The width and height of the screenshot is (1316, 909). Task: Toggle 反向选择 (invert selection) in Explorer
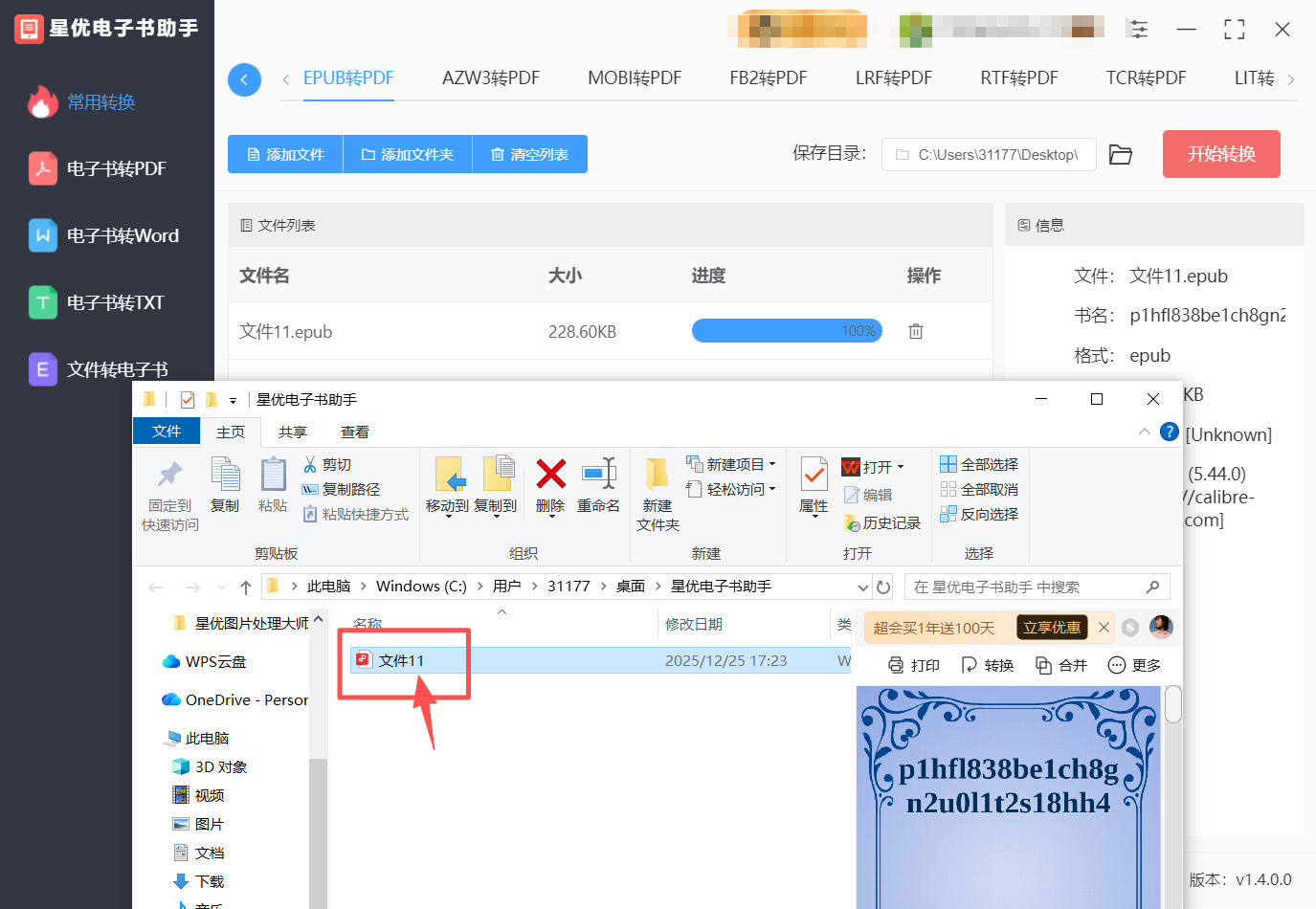tap(985, 514)
